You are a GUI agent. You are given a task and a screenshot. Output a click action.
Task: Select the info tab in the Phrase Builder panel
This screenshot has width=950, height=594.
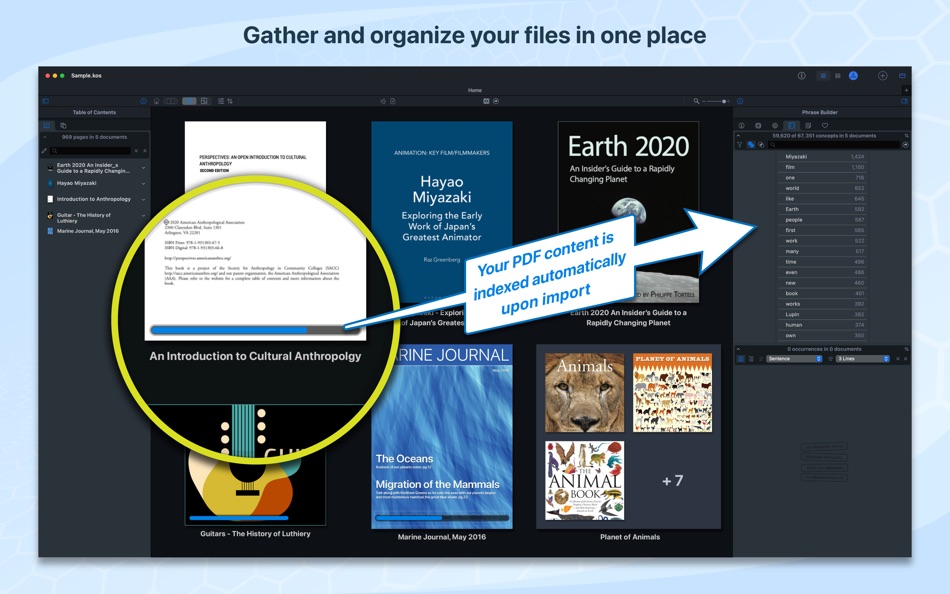click(x=741, y=125)
